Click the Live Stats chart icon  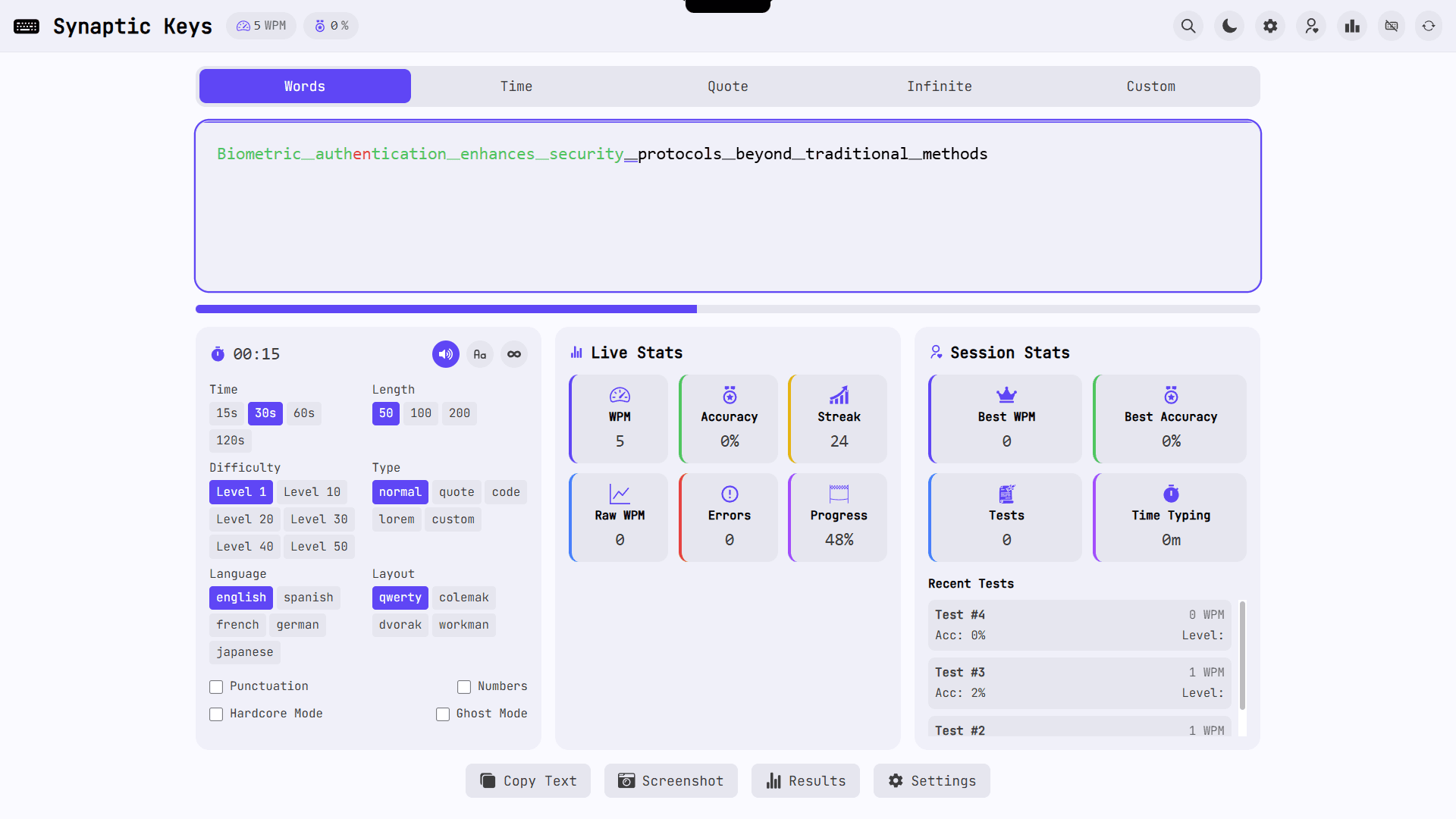pyautogui.click(x=576, y=353)
